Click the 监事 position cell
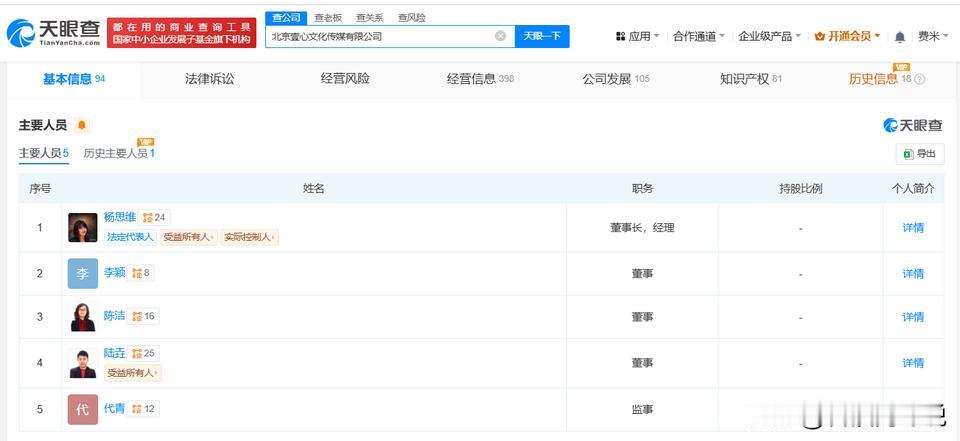Screen dimensions: 960x441 tap(642, 409)
